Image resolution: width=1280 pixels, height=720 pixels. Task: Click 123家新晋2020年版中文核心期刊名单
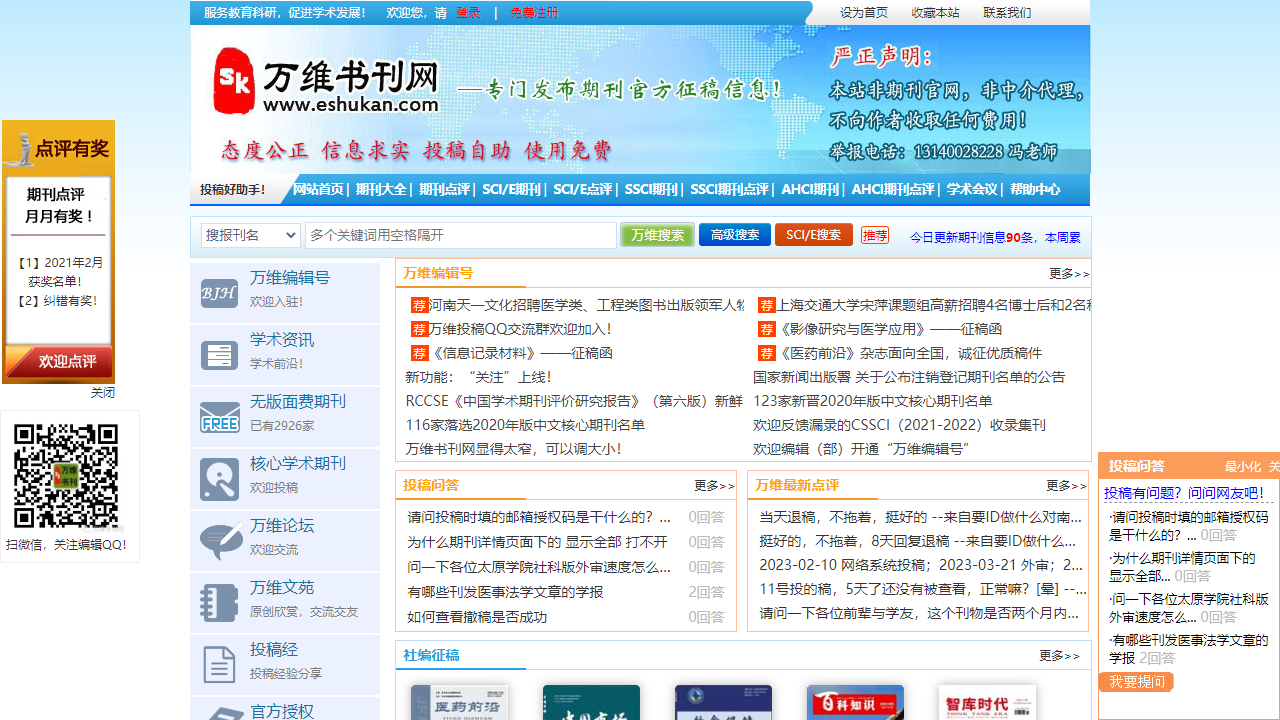click(x=873, y=401)
